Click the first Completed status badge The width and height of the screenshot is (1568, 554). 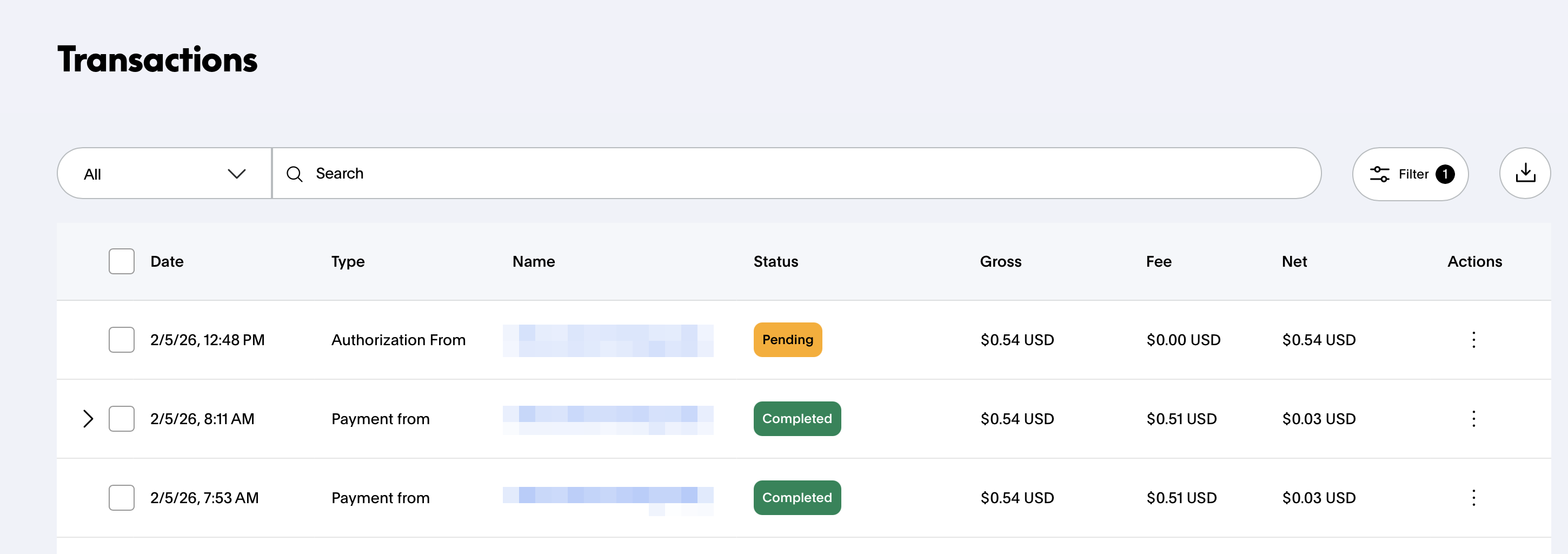(797, 419)
